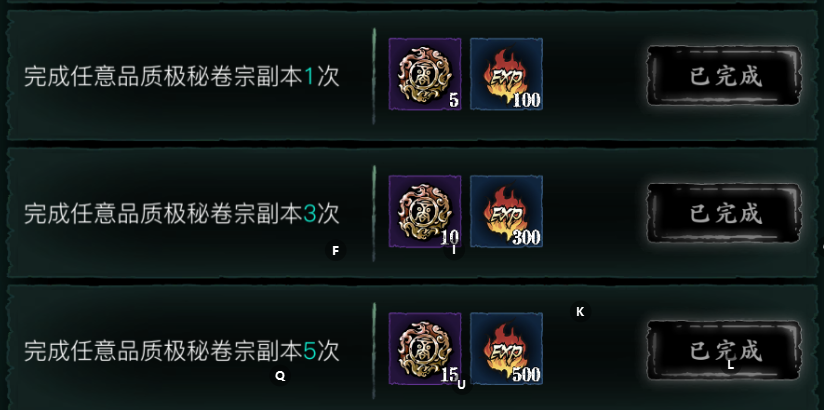Click the 500 quantity on third EXP reward
This screenshot has width=824, height=410.
pyautogui.click(x=526, y=375)
